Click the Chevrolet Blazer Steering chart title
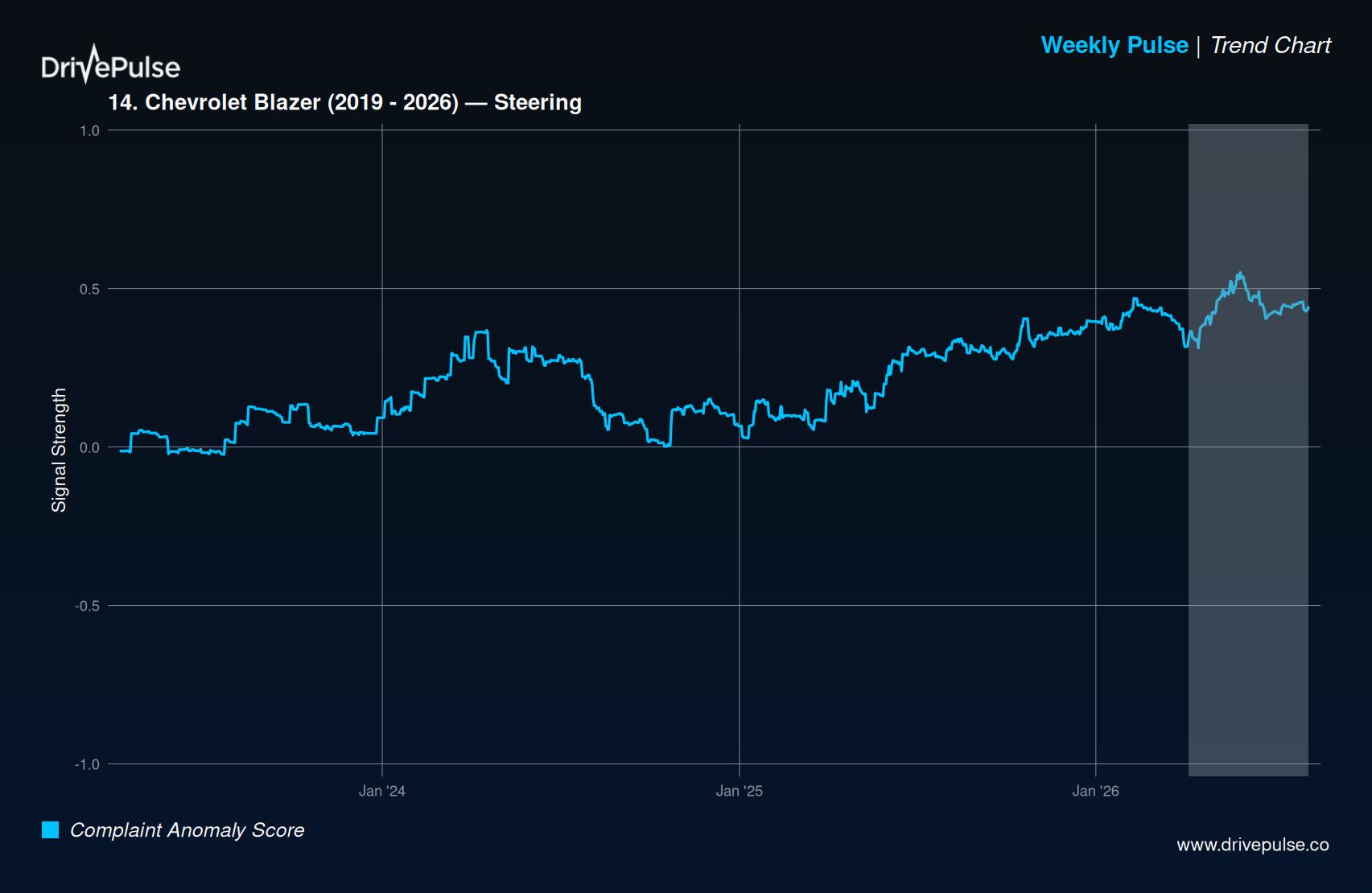The width and height of the screenshot is (1372, 893). click(345, 102)
